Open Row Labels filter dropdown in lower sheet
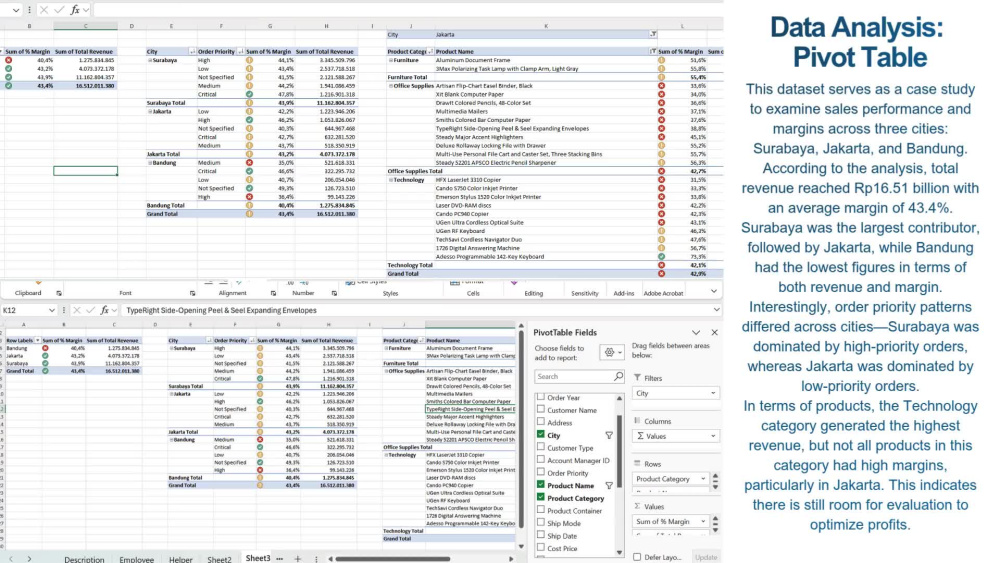The image size is (1000, 563). tap(38, 340)
